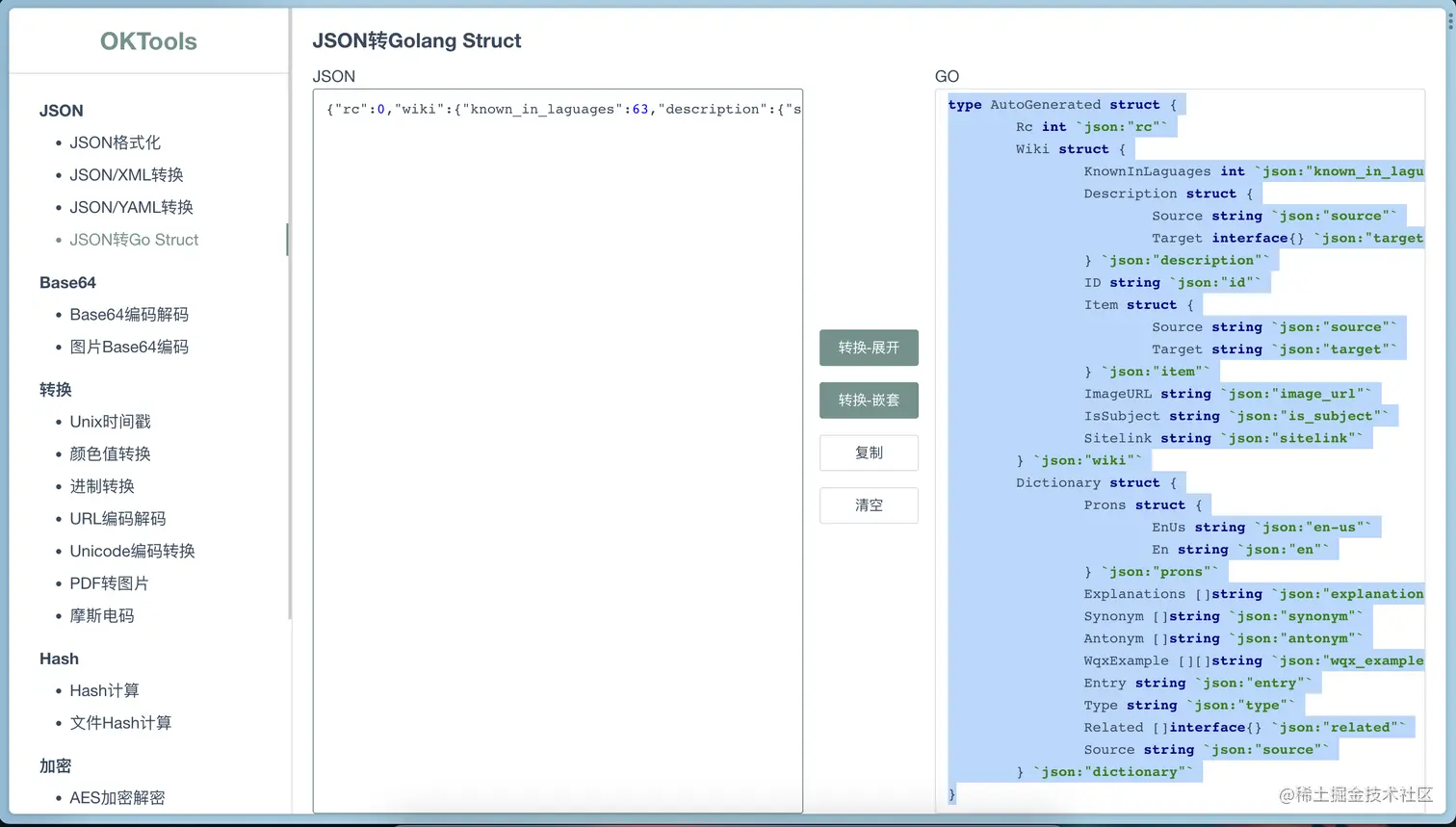Open AES加密解密 tool
Screen dimensions: 1456x827
[117, 797]
